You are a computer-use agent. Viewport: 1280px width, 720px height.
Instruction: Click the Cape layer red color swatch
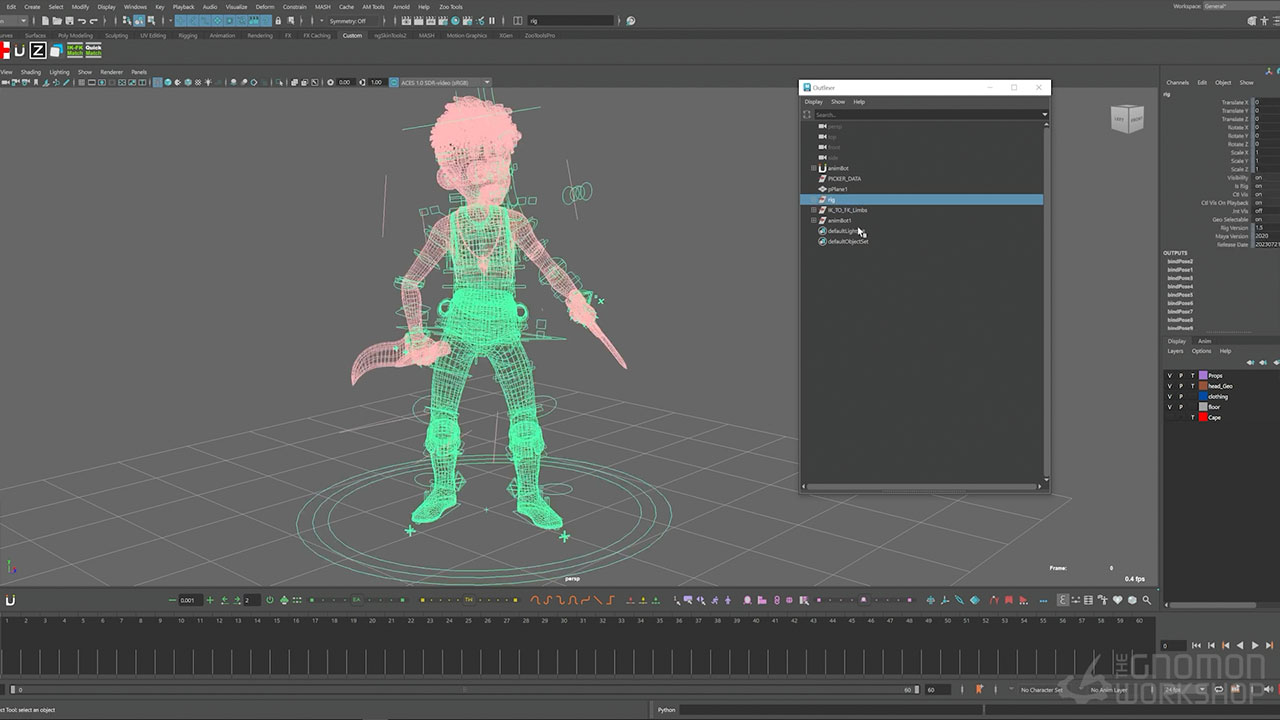pos(1203,418)
